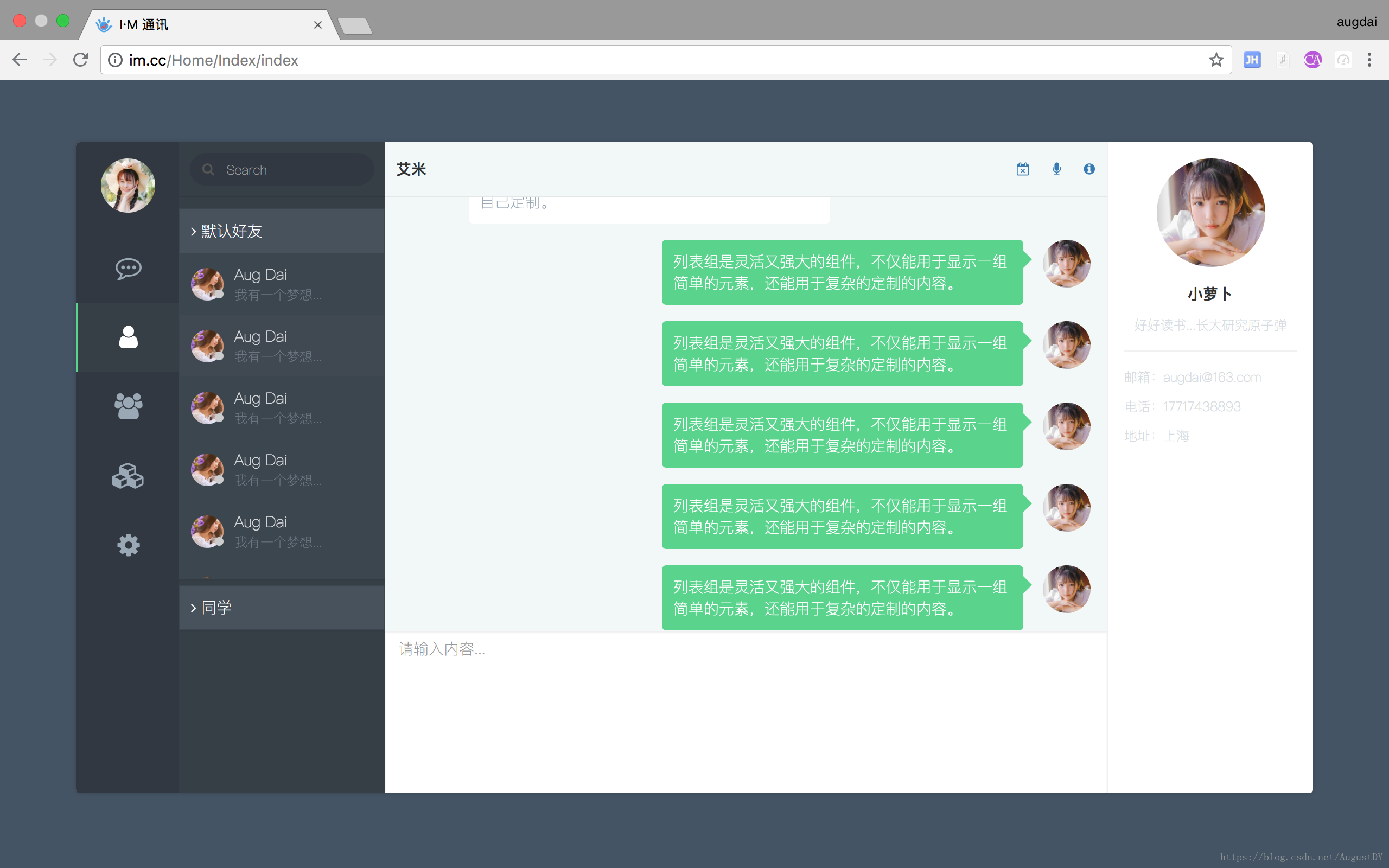Click the cubes apps icon in sidebar
Screen dimensions: 1389x868
(x=128, y=475)
